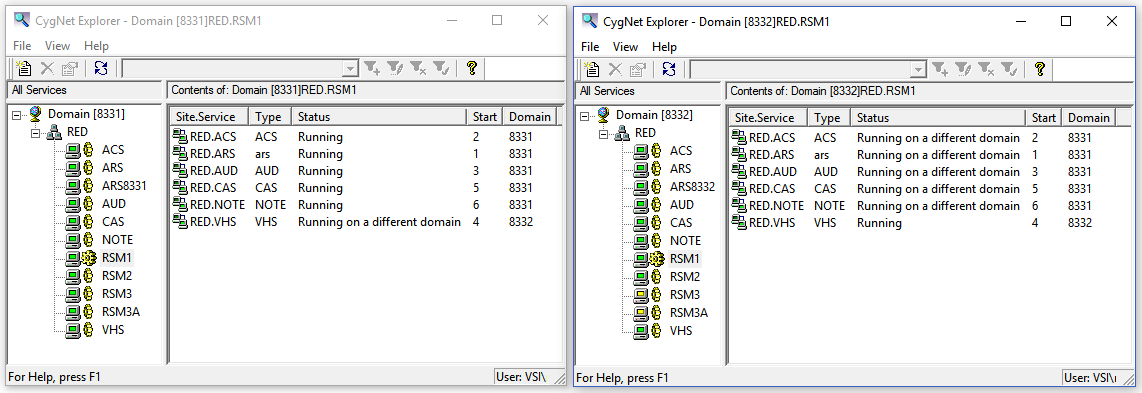Select RSM2 in the 8331 window tree
The width and height of the screenshot is (1142, 393).
click(x=117, y=276)
